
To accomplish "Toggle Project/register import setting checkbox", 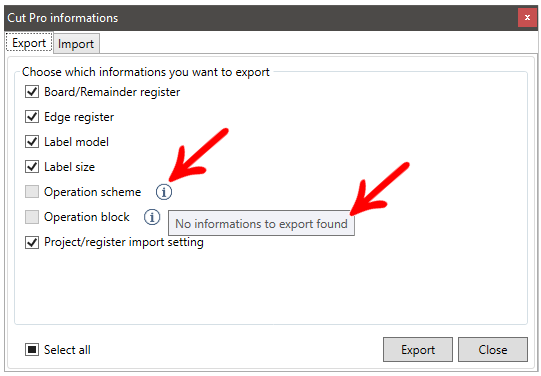I will 32,242.
